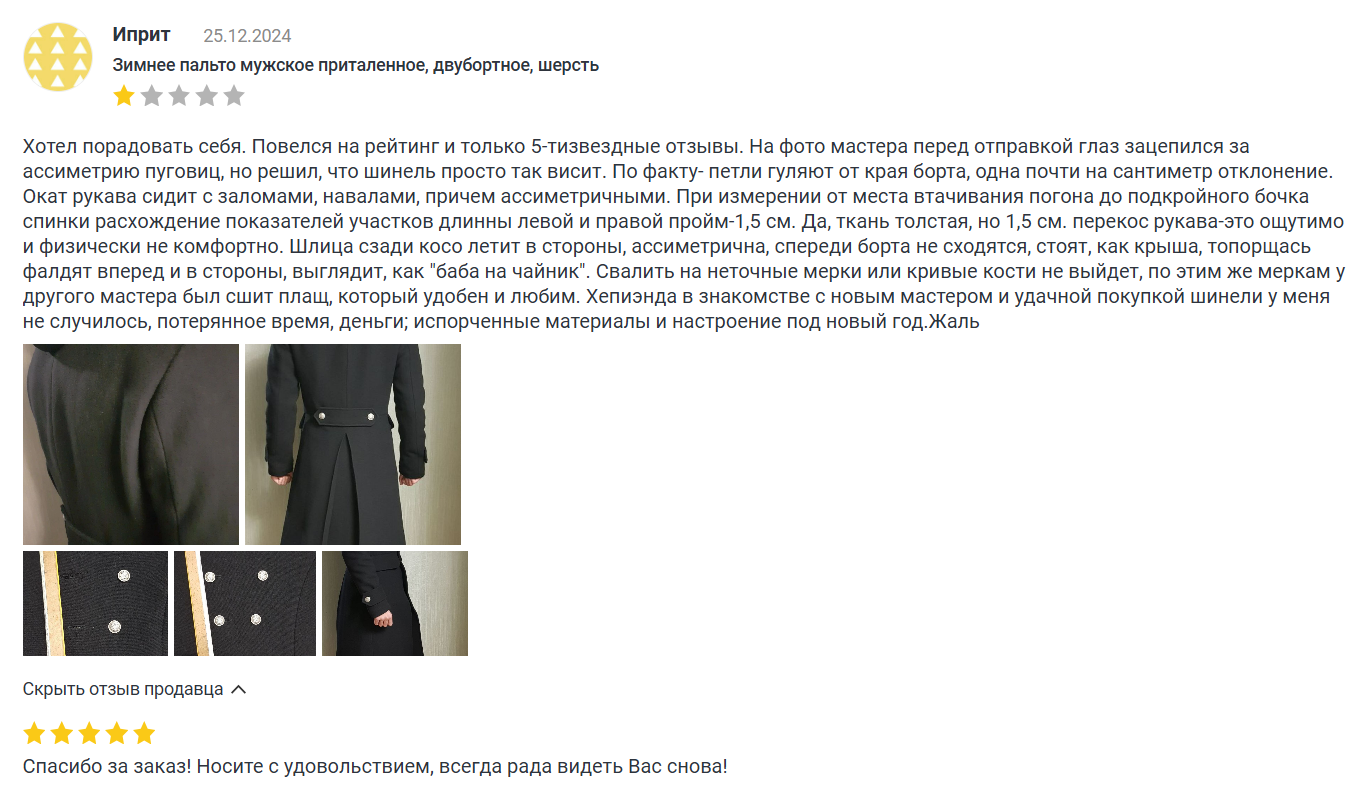The width and height of the screenshot is (1356, 791).
Task: Click the review date 25.12.2024
Action: pos(247,36)
